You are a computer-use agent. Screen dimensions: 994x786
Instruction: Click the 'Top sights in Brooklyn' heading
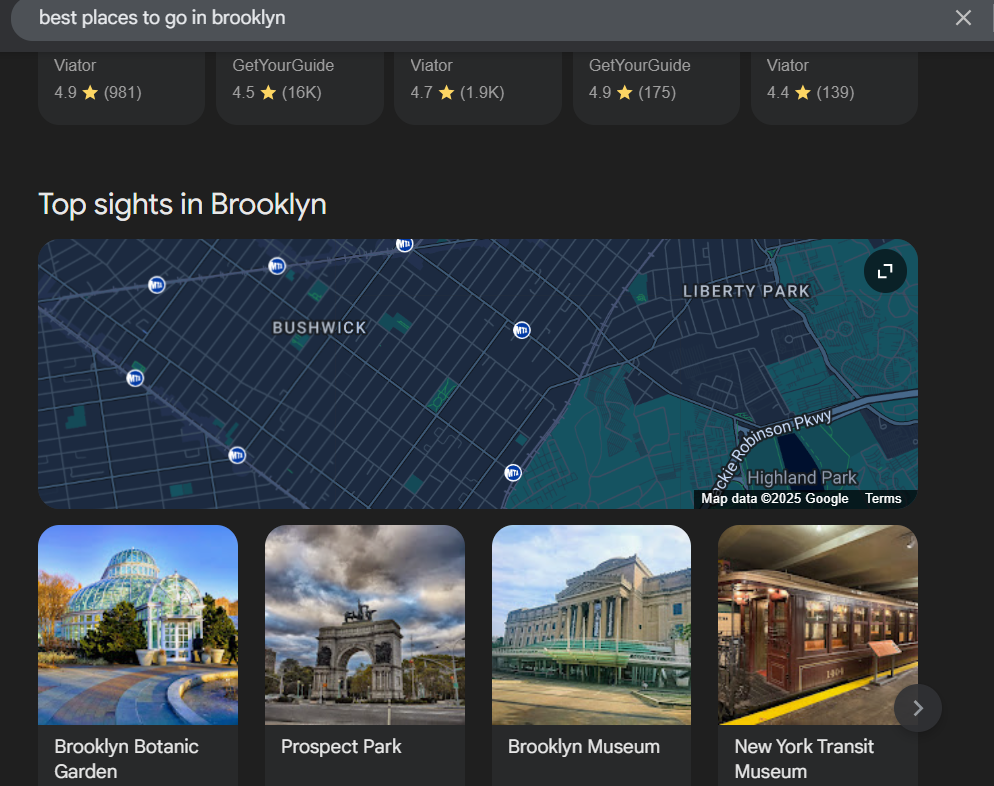pyautogui.click(x=183, y=205)
